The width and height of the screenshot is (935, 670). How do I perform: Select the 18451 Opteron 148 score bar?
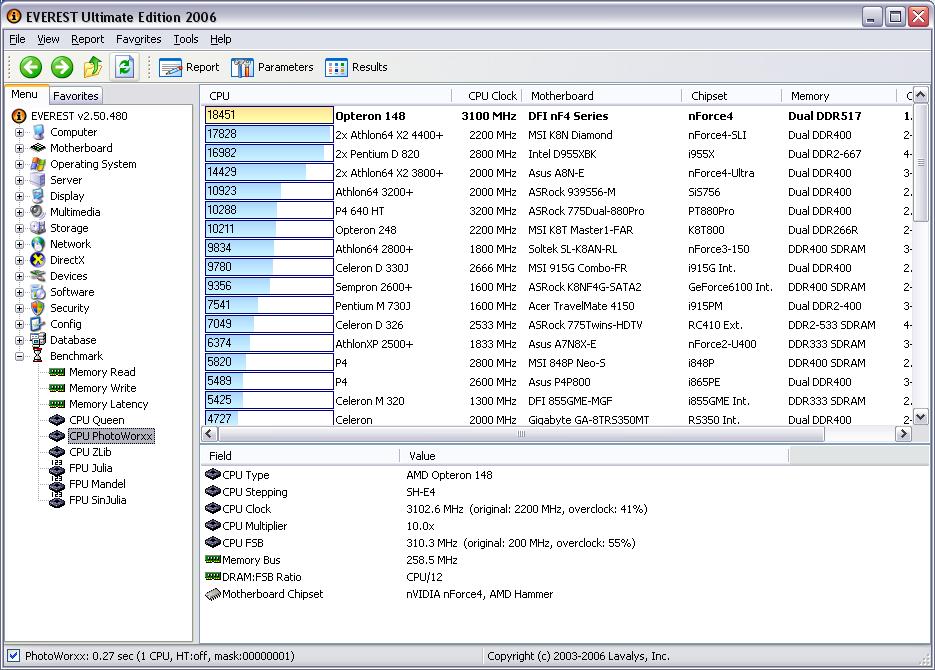[x=269, y=115]
